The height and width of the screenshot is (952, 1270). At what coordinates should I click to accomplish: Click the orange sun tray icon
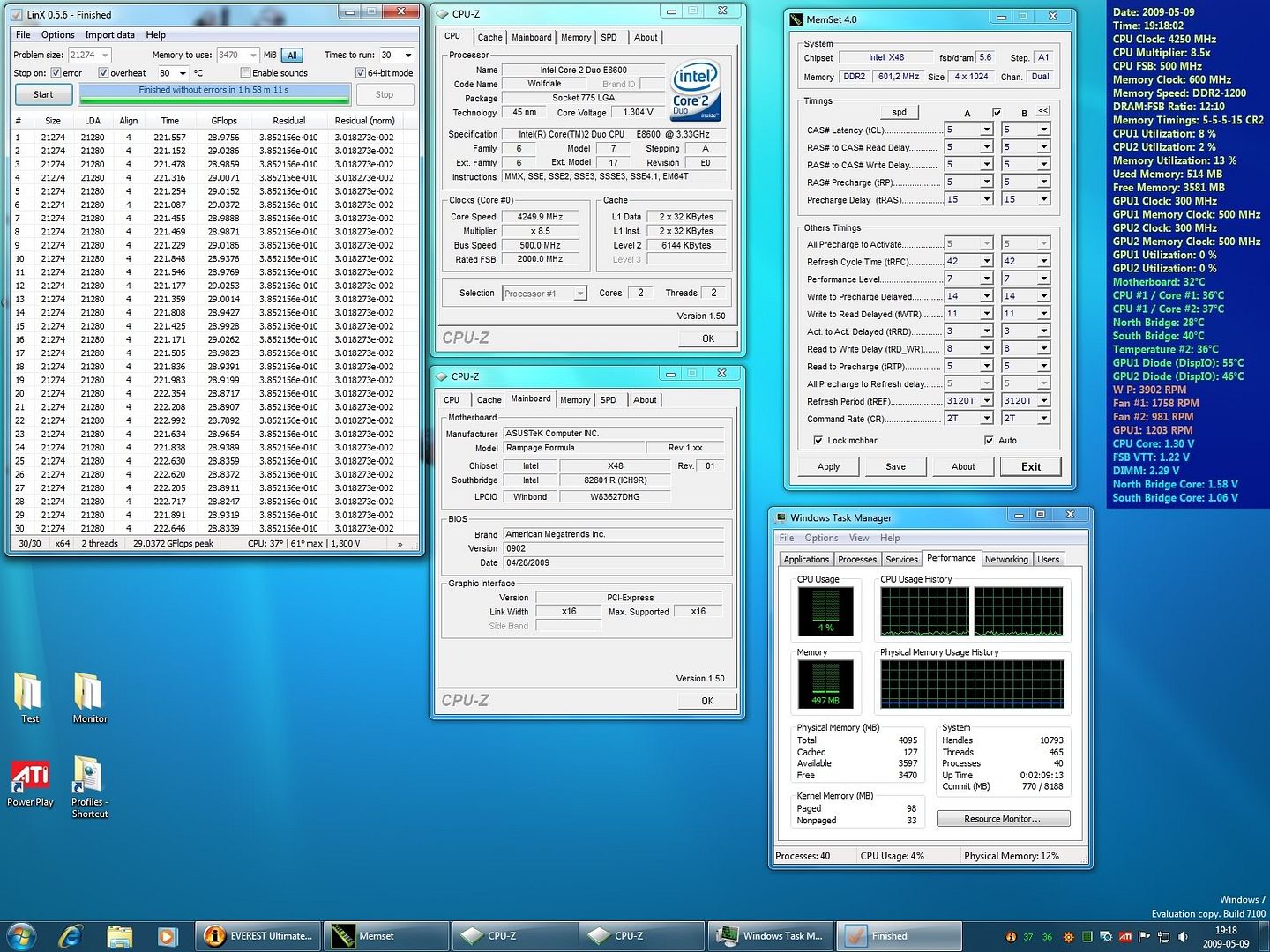coord(1069,937)
